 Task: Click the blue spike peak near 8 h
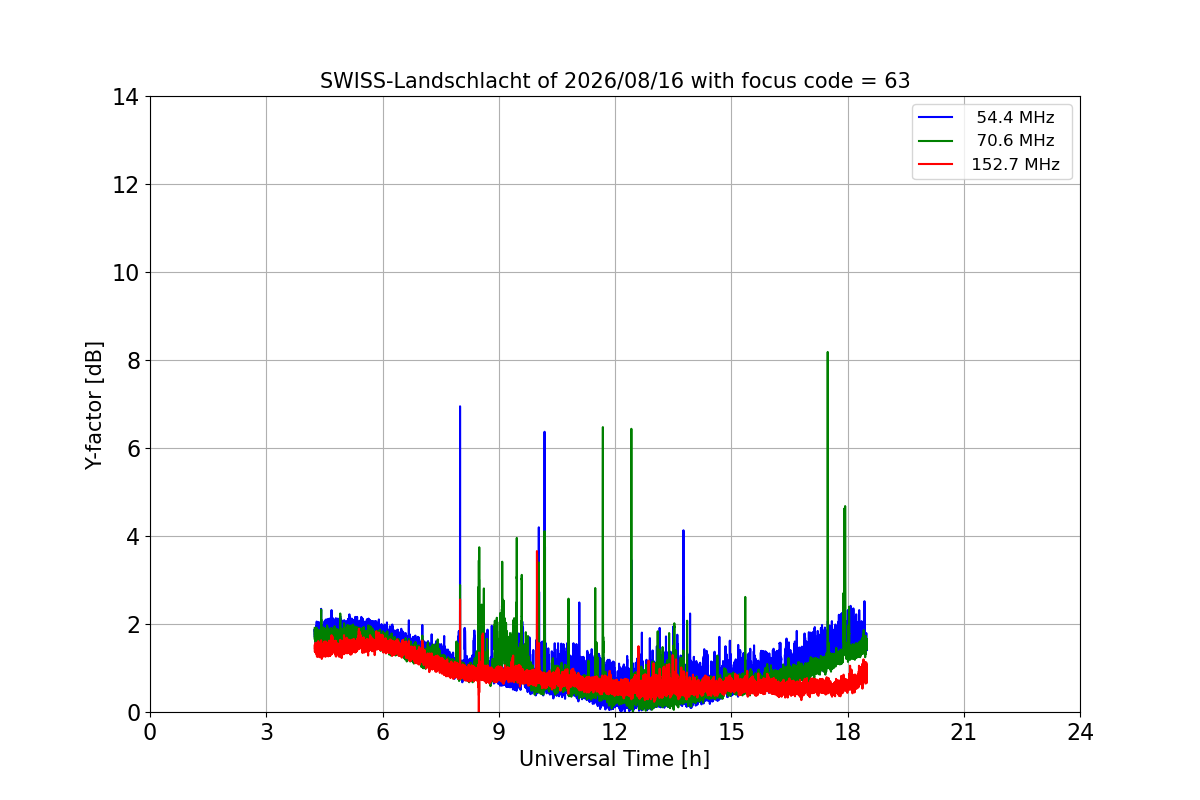pyautogui.click(x=460, y=408)
